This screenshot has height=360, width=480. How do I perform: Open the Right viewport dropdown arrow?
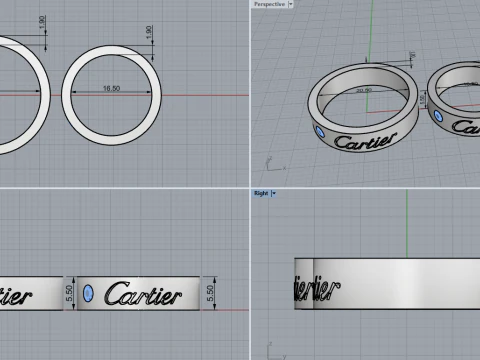click(274, 193)
